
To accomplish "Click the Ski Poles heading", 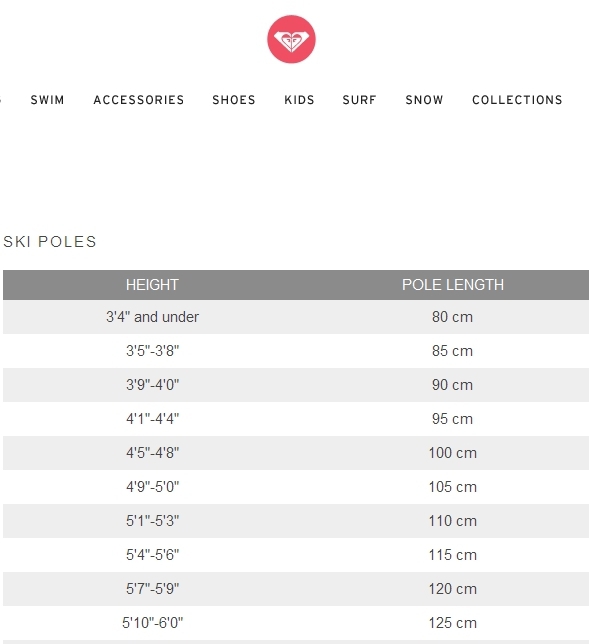I will pos(50,242).
